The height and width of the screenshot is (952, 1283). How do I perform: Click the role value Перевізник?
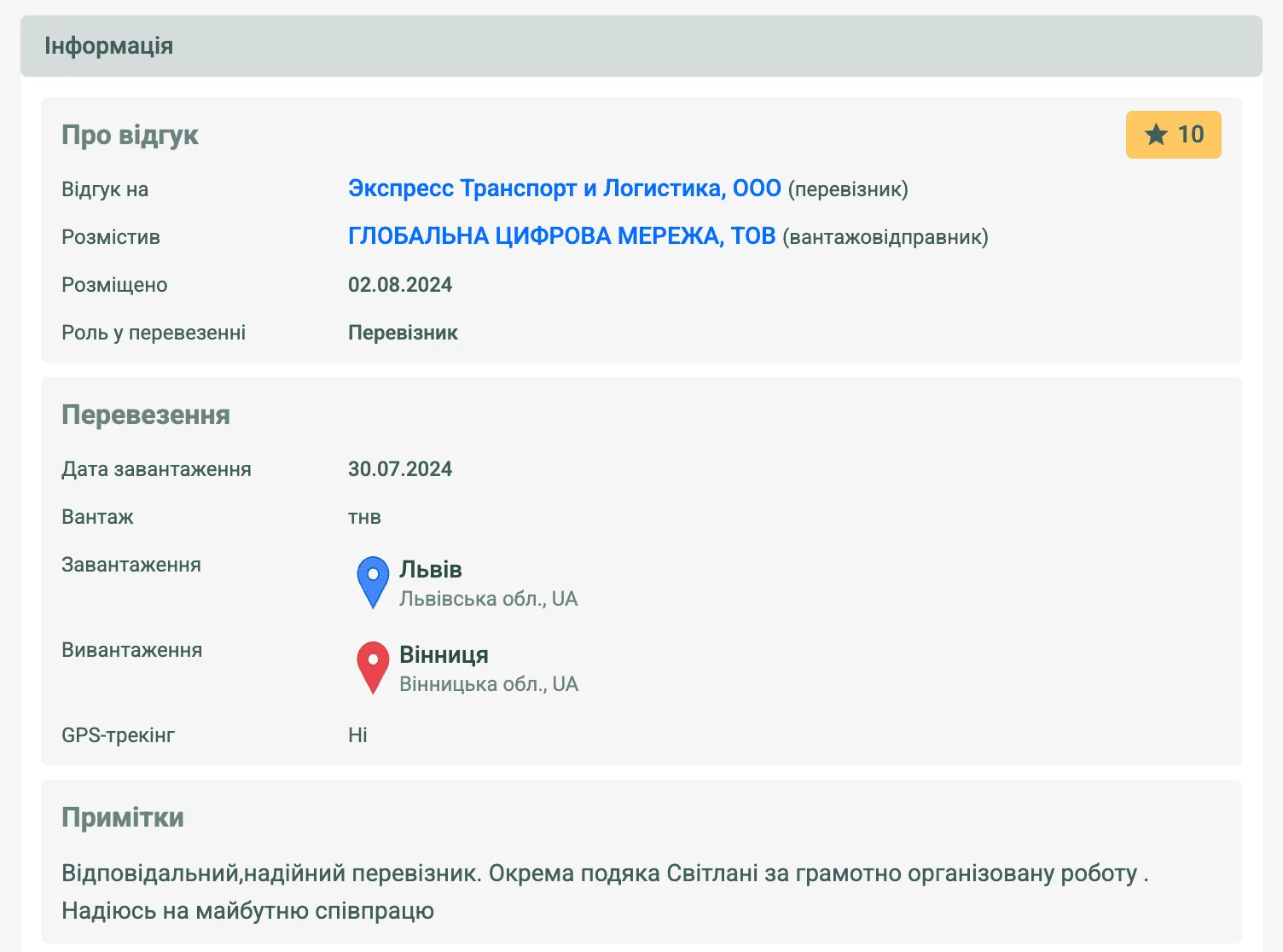[x=403, y=333]
